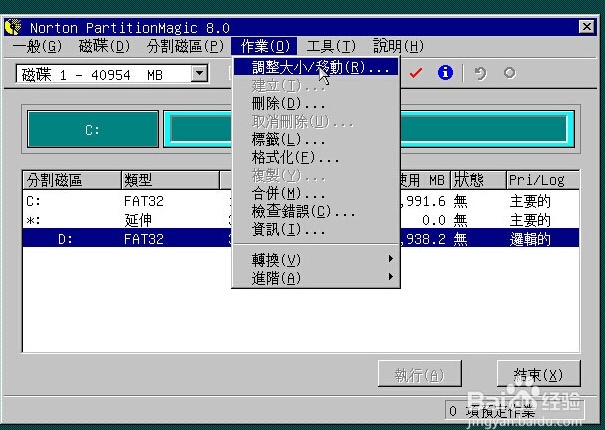
Task: Open the 分割磁區(P) menu
Action: [185, 47]
